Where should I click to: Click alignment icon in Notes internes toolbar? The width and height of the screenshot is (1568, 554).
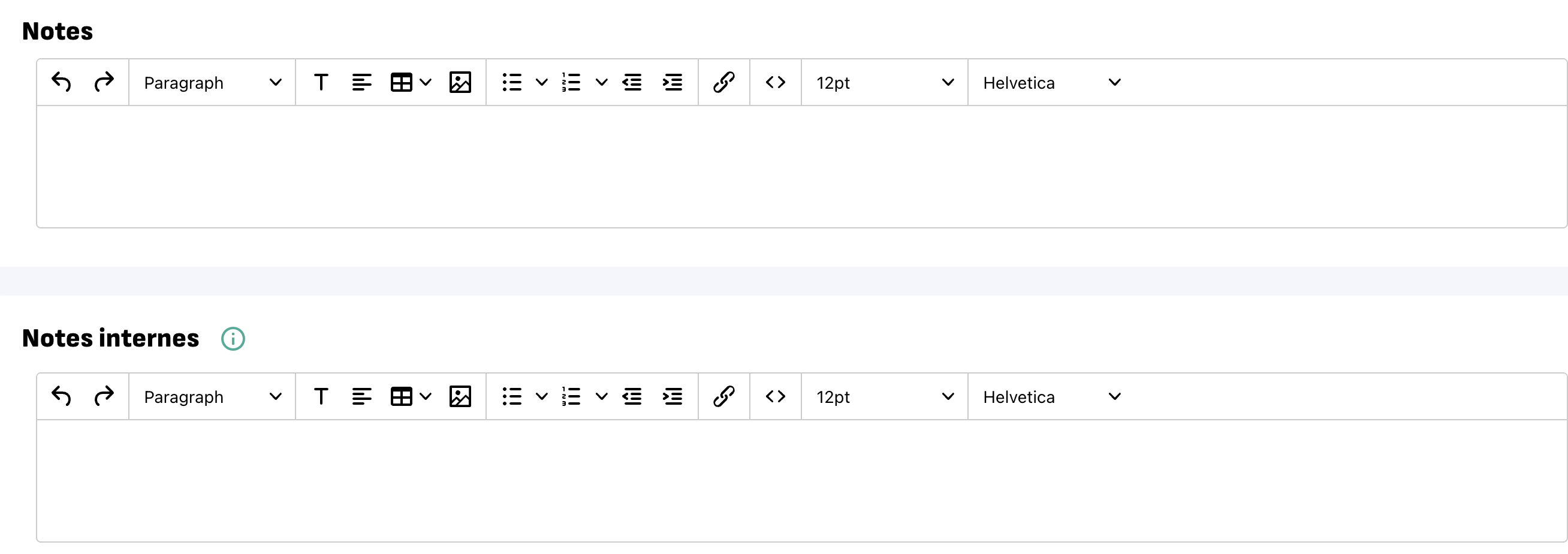(361, 396)
